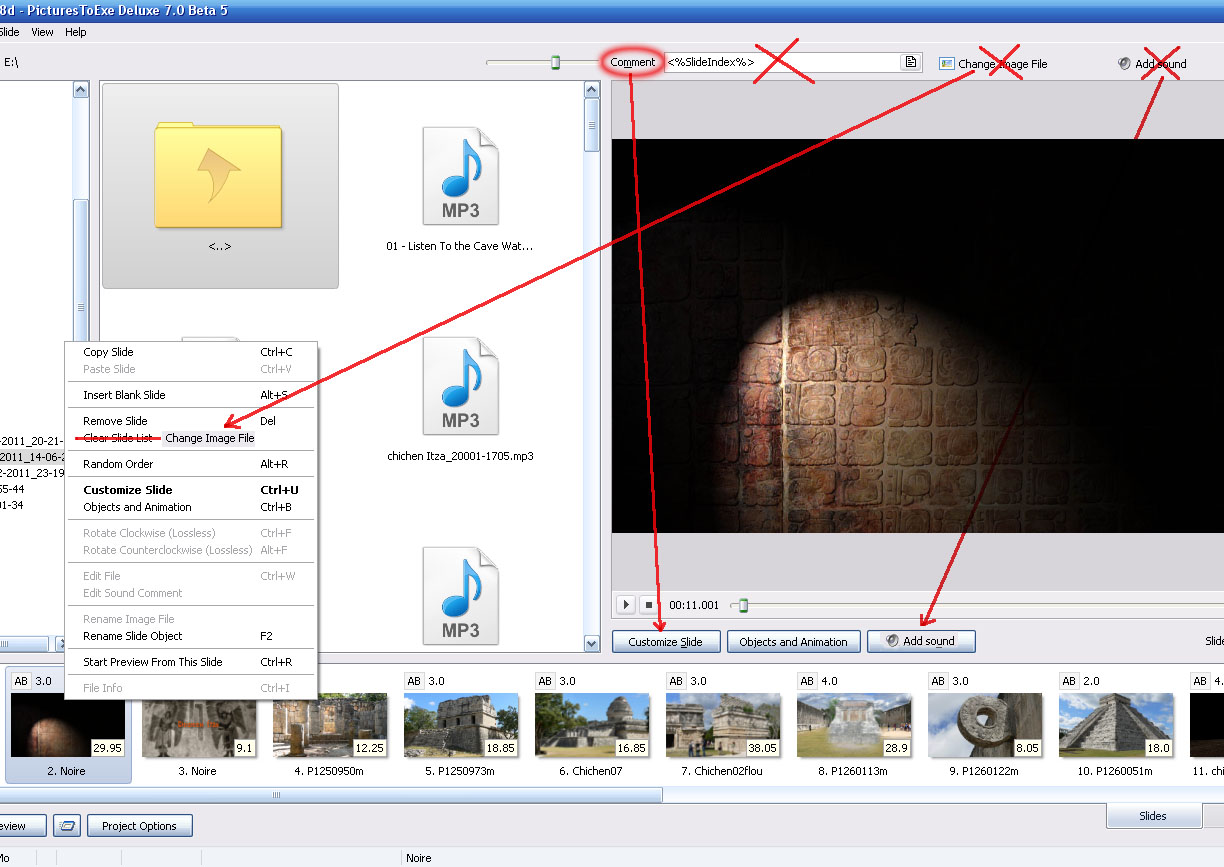This screenshot has width=1224, height=867.
Task: Click the AB transition icon on slide 4
Action: click(283, 681)
